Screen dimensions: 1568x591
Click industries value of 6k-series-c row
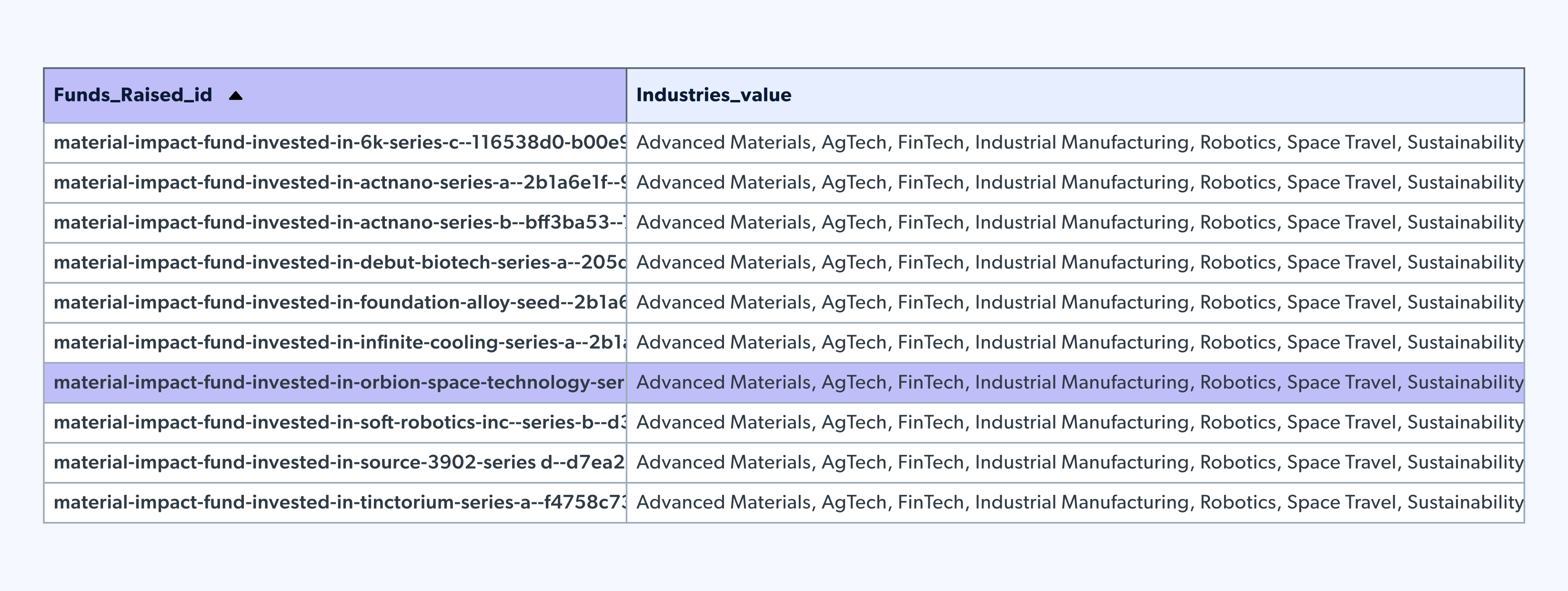pyautogui.click(x=1075, y=142)
